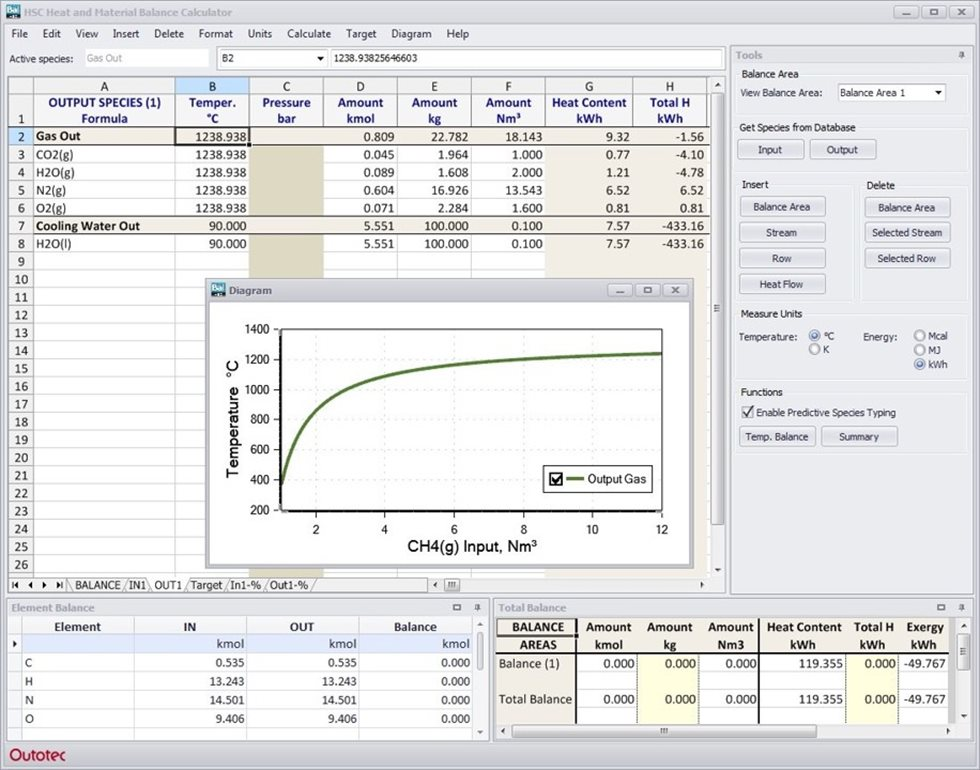Click the next-sheet arrow in the tab navigator
Viewport: 980px width, 770px height.
coord(45,585)
